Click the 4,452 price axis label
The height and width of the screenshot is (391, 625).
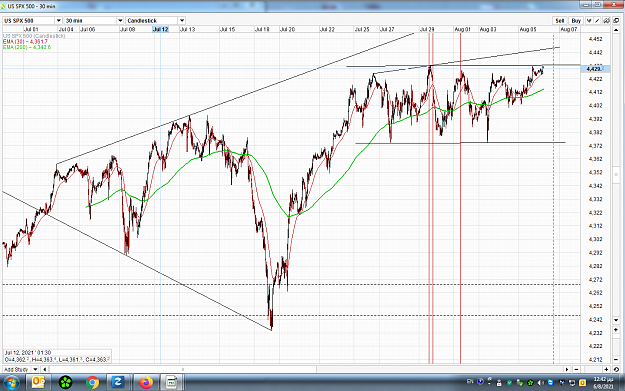point(595,39)
